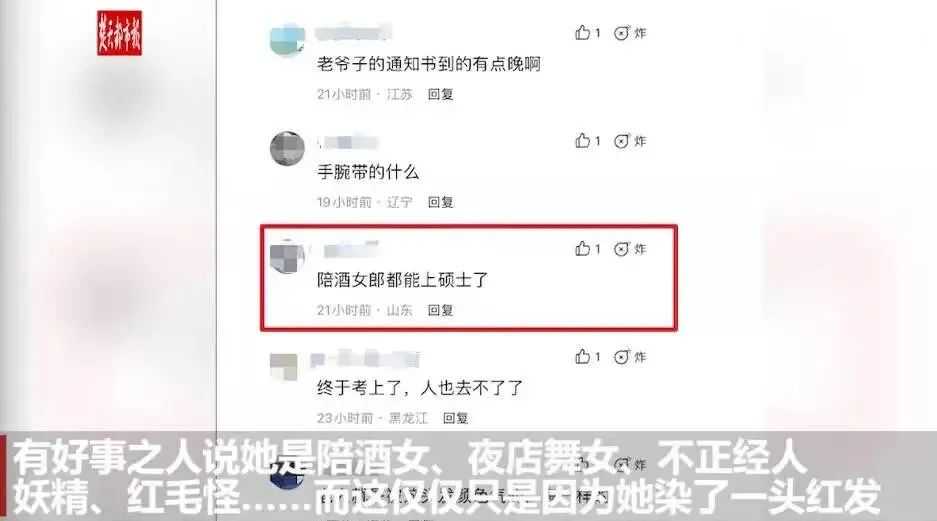The width and height of the screenshot is (937, 521).
Task: Click 回复 under the Heilongjiang comment
Action: [455, 418]
